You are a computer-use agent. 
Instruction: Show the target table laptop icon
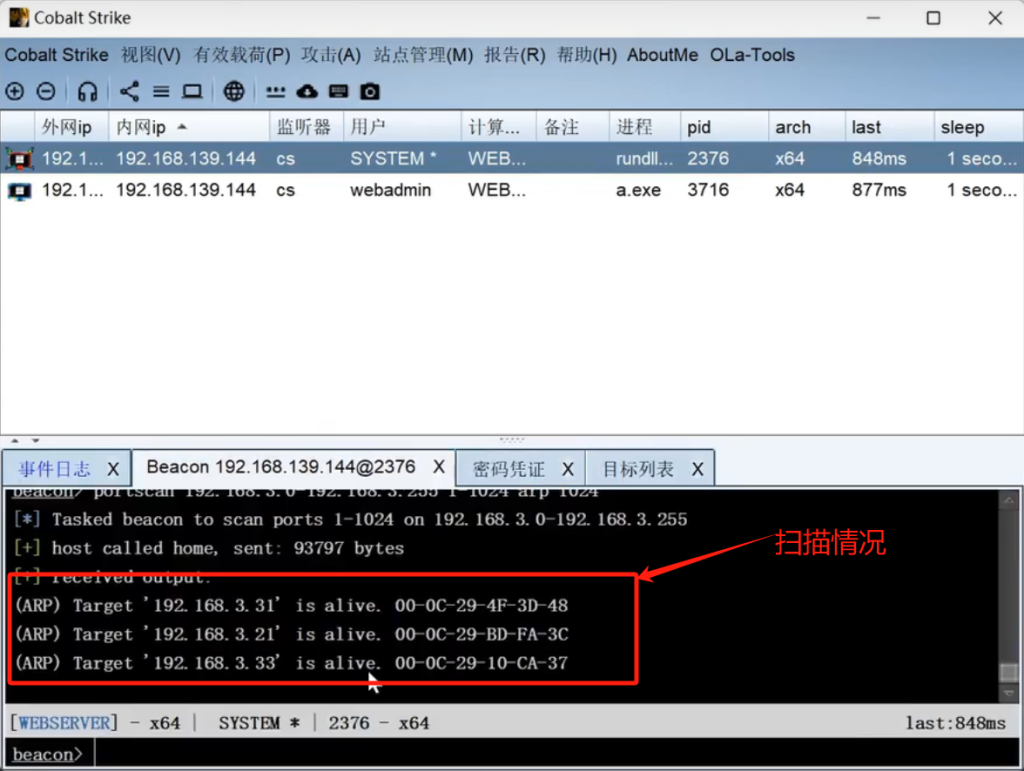[192, 91]
